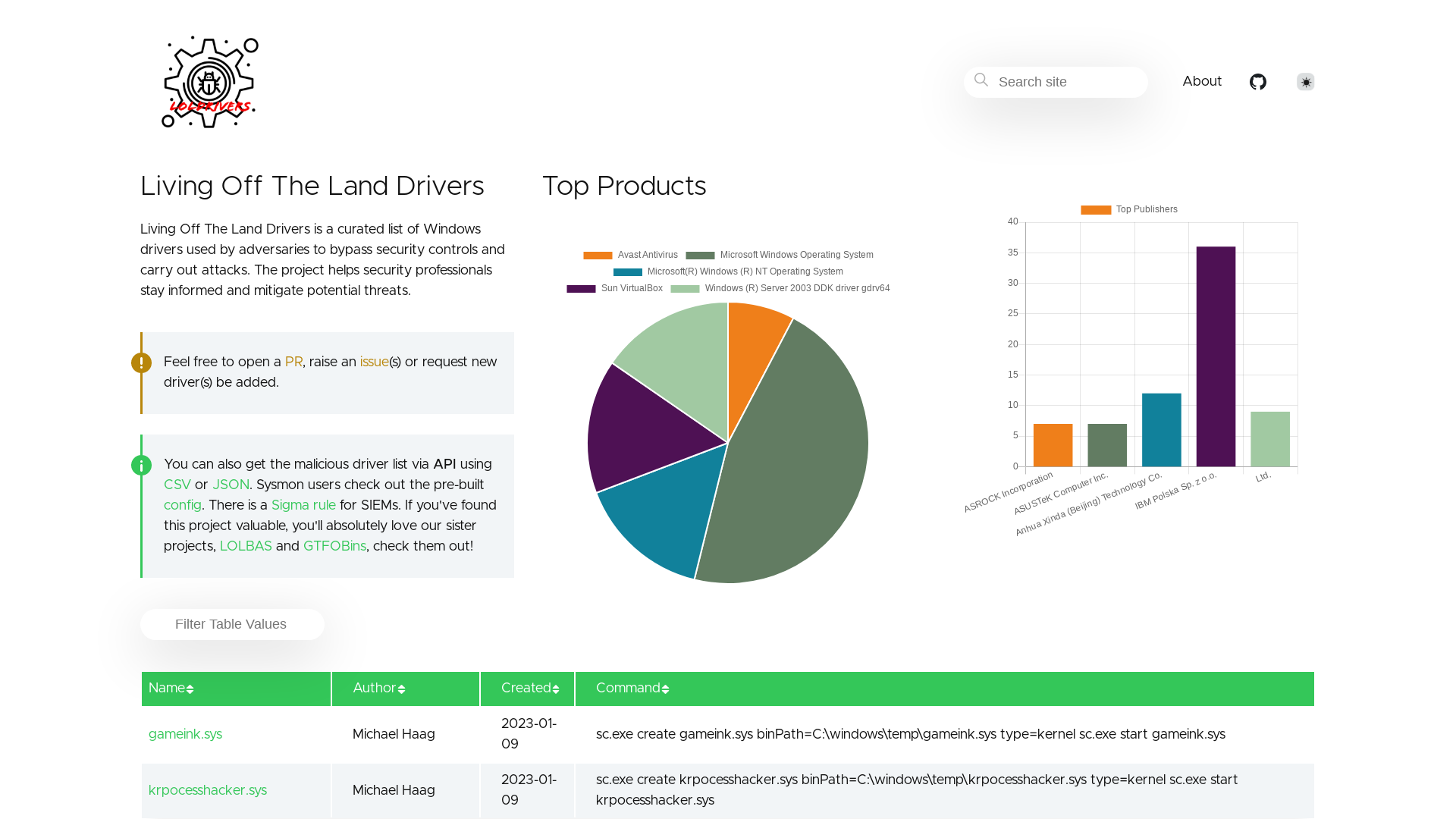This screenshot has width=1456, height=819.
Task: Focus the Search site field
Action: coord(1056,82)
